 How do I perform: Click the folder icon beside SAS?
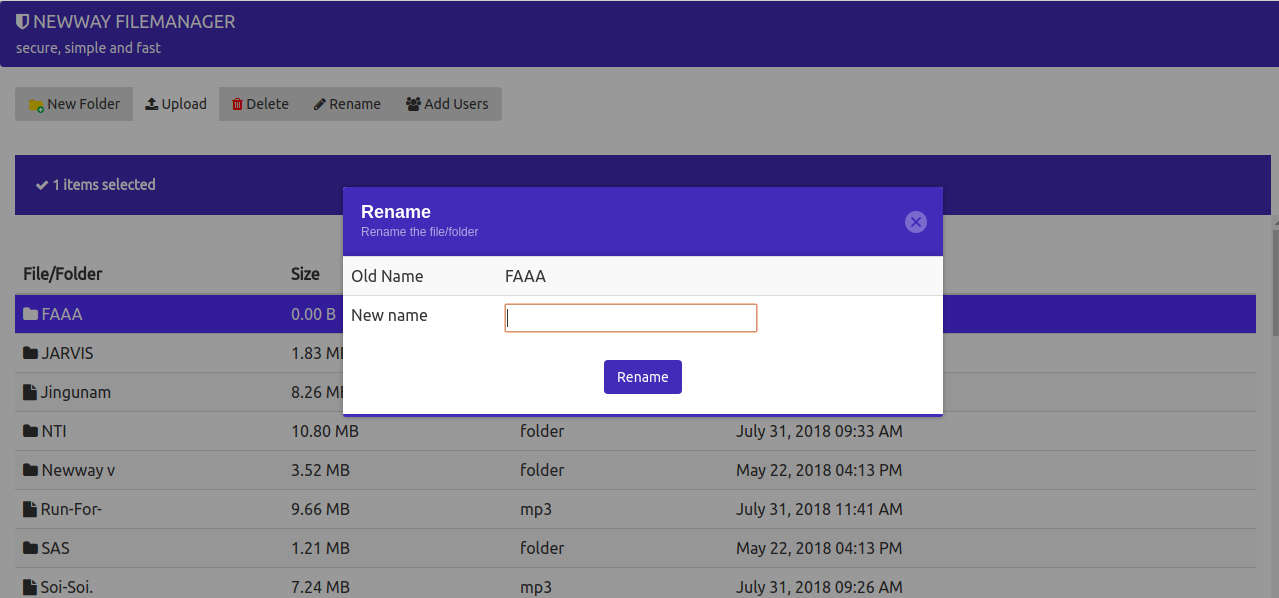[30, 548]
